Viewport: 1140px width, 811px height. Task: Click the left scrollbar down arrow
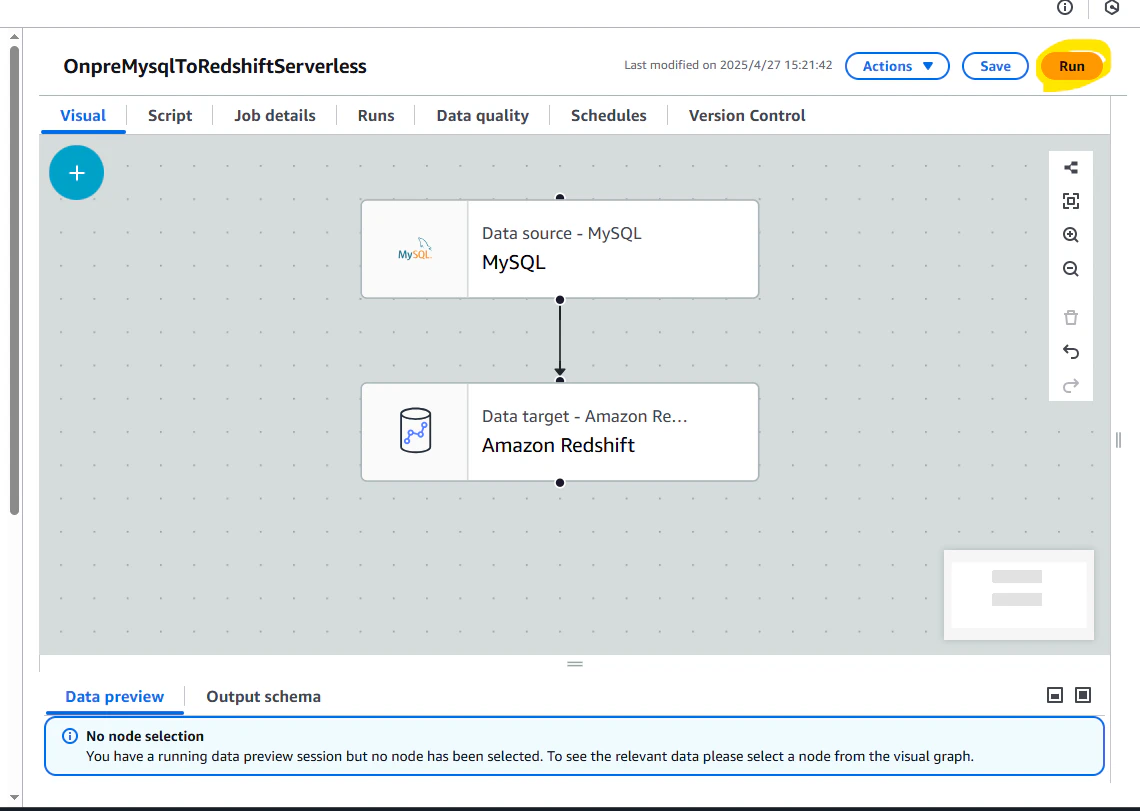(14, 797)
